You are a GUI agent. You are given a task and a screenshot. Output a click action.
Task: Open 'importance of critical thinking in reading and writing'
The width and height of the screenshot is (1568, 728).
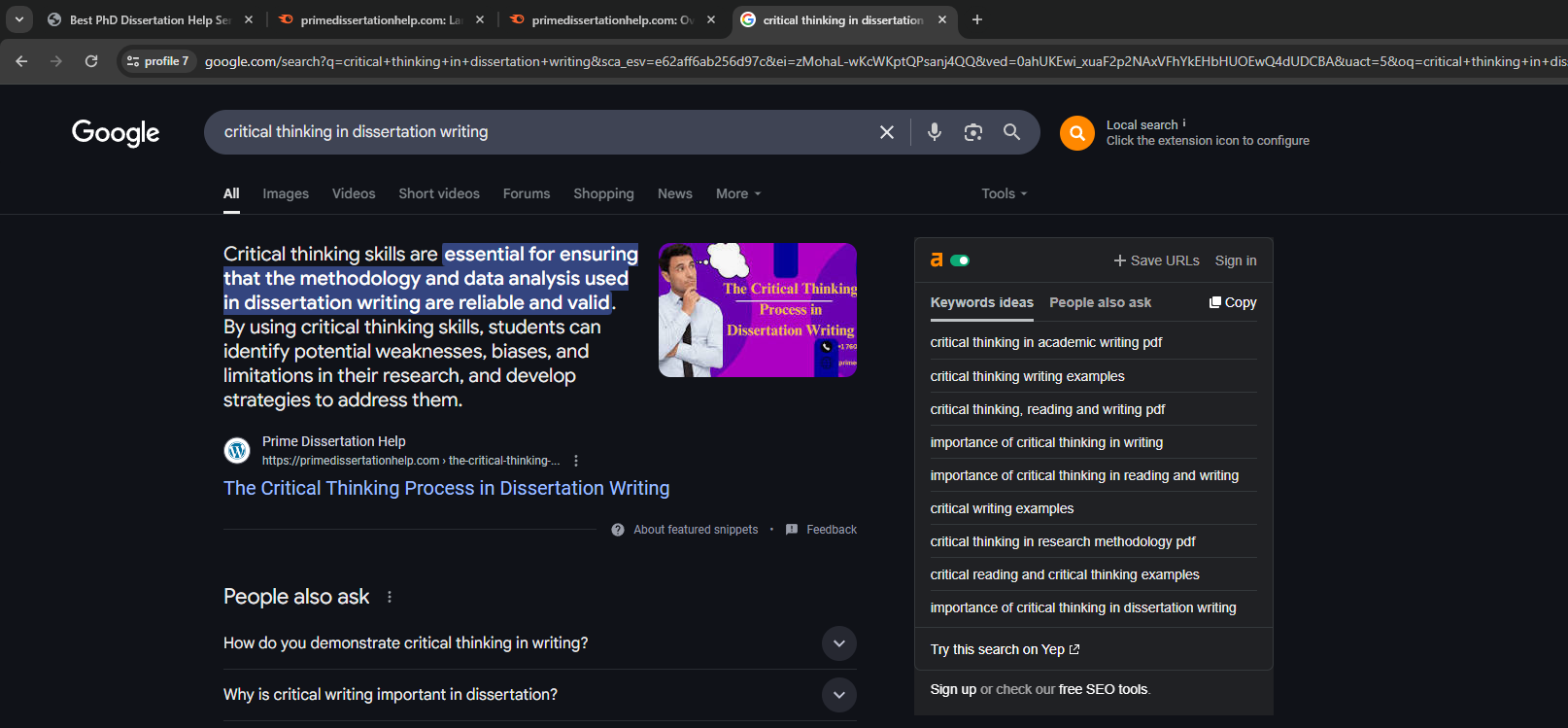click(1084, 475)
